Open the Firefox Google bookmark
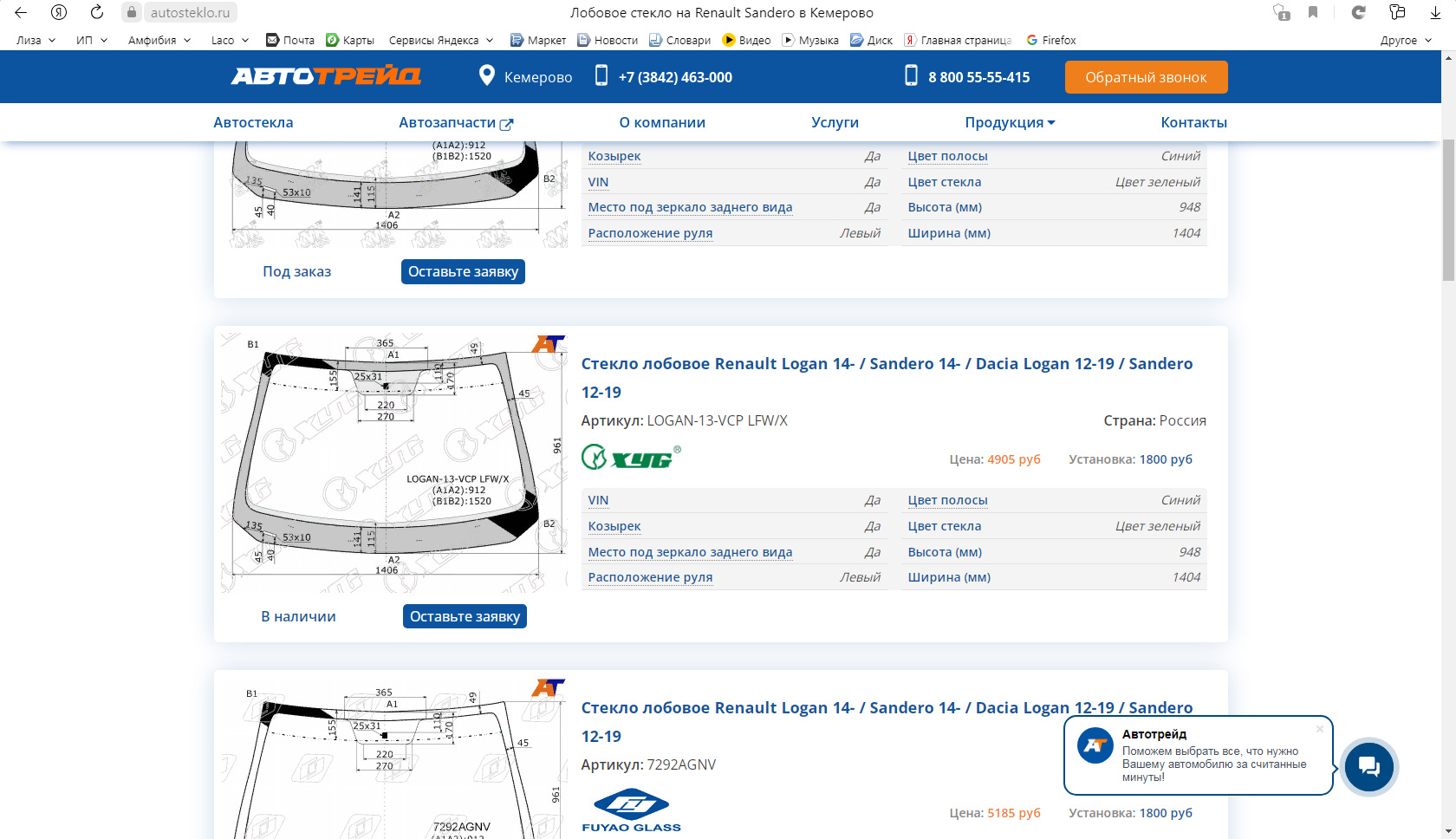 pos(1051,40)
